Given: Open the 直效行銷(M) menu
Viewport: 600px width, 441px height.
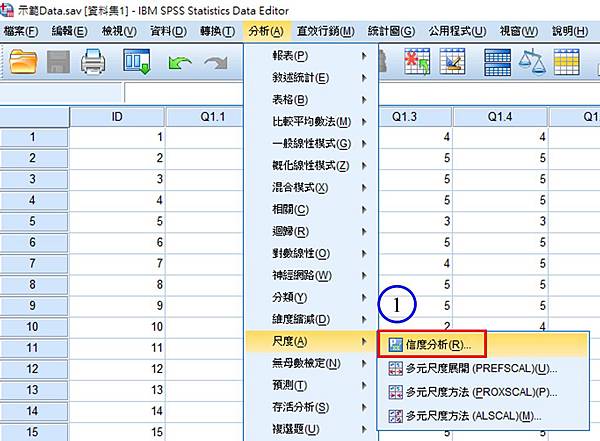Looking at the screenshot, I should pyautogui.click(x=326, y=31).
